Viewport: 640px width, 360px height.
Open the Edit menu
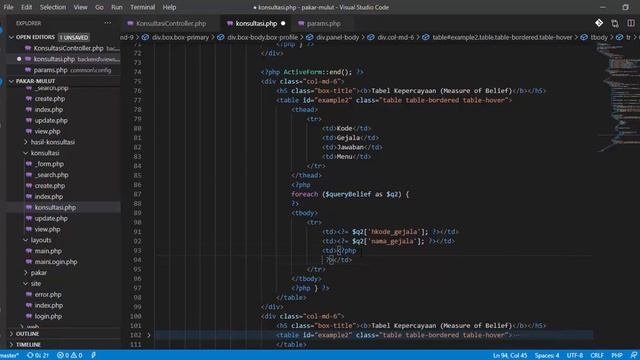(x=27, y=7)
